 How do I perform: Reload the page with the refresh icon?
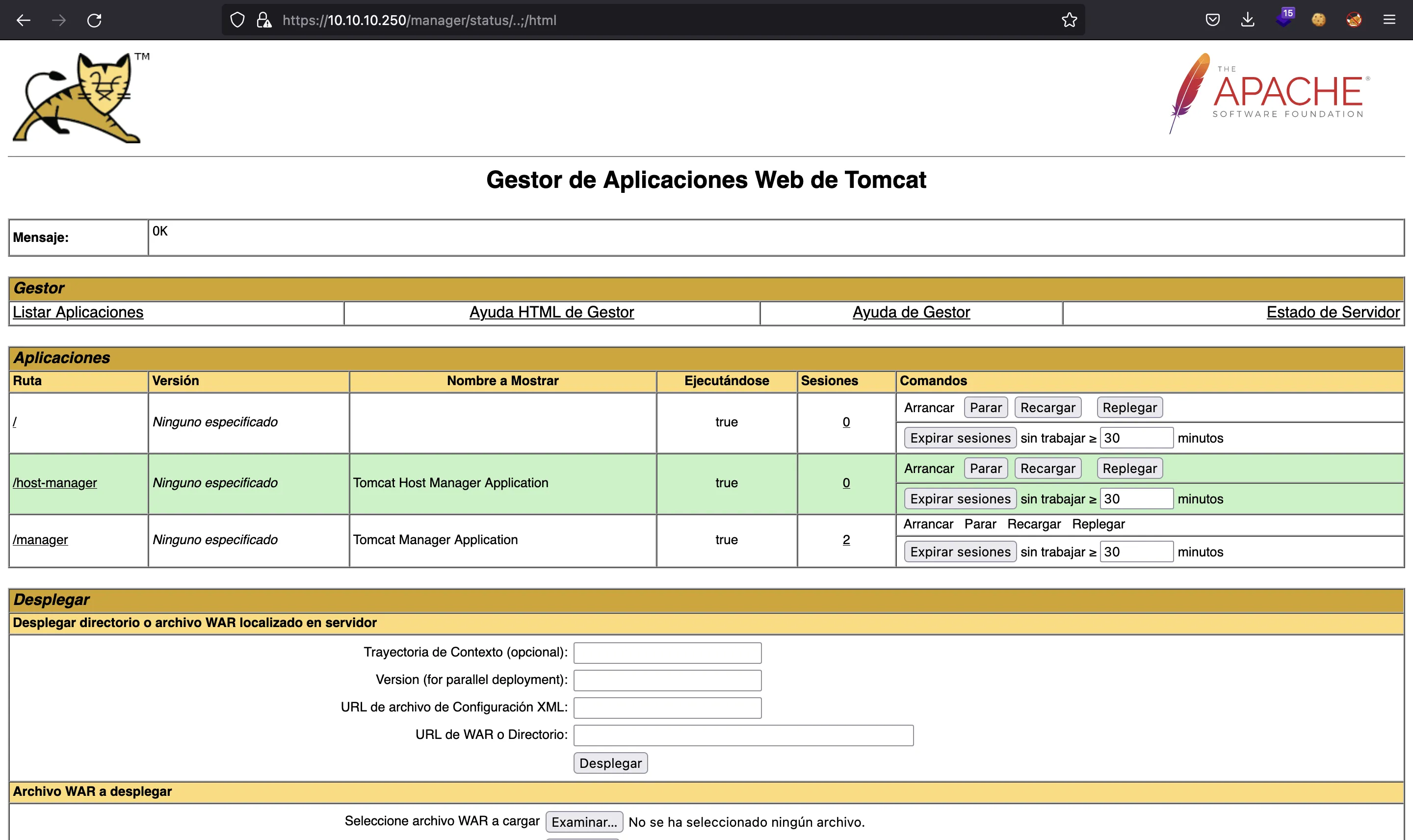(x=95, y=21)
